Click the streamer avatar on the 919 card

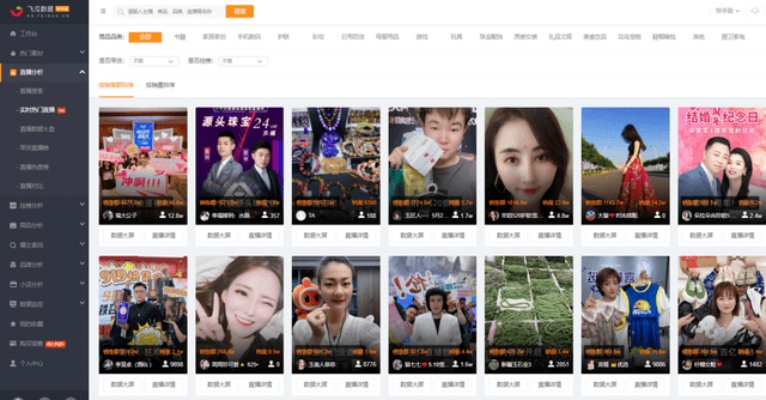(108, 364)
